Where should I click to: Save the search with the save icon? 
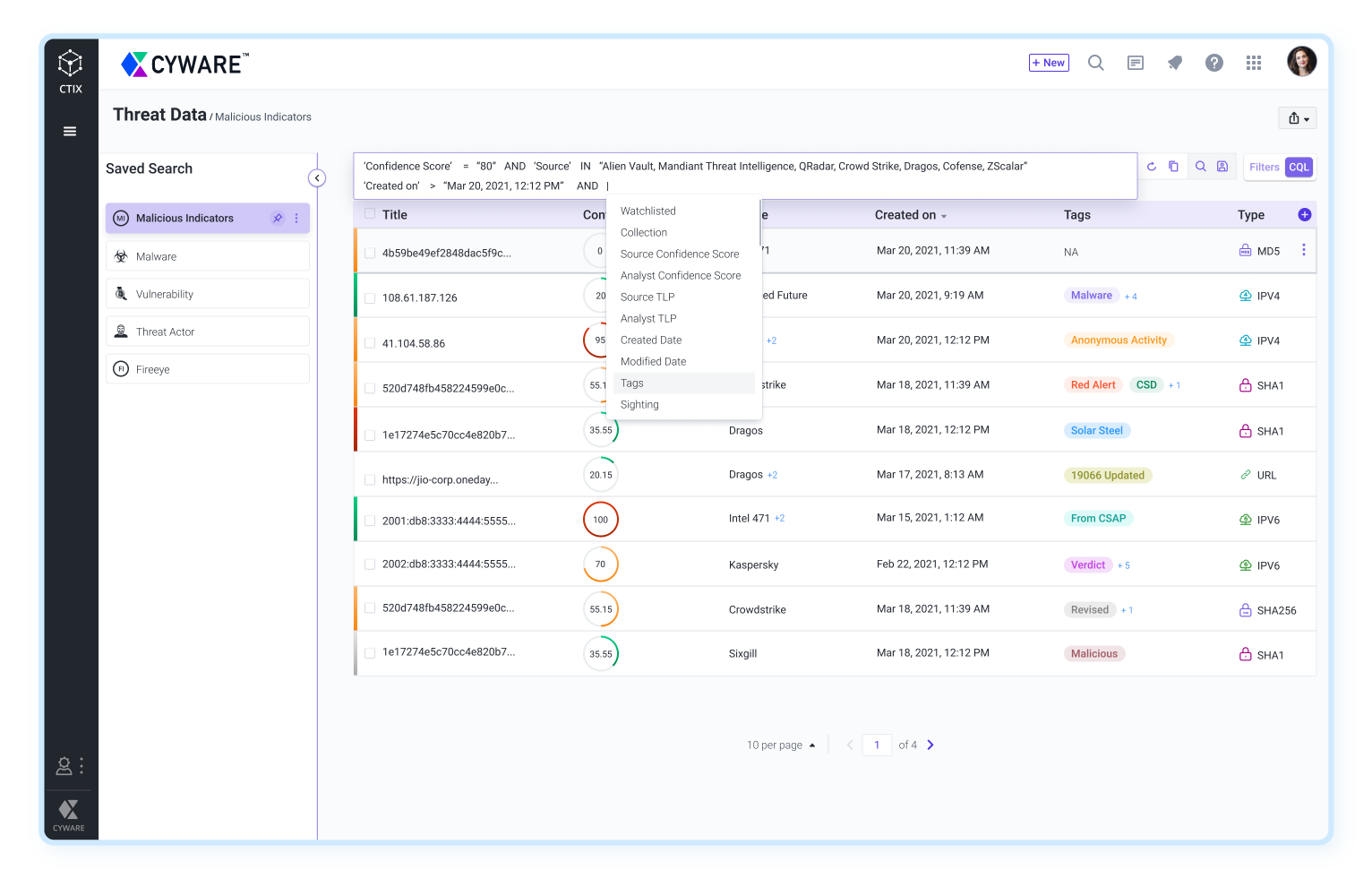1222,167
